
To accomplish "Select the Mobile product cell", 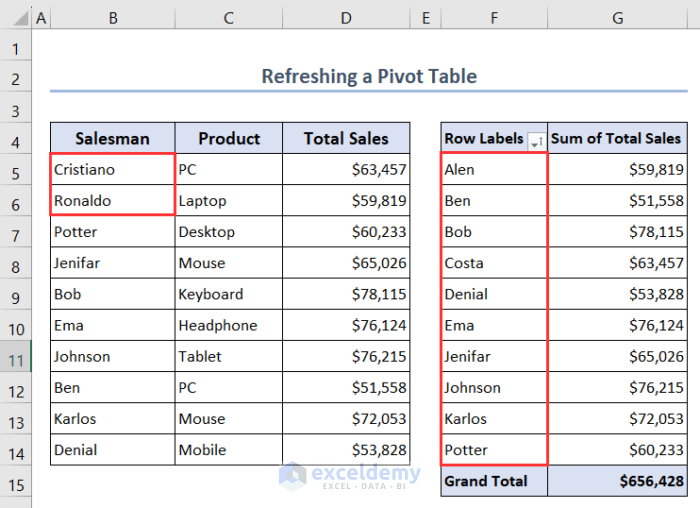I will [229, 450].
